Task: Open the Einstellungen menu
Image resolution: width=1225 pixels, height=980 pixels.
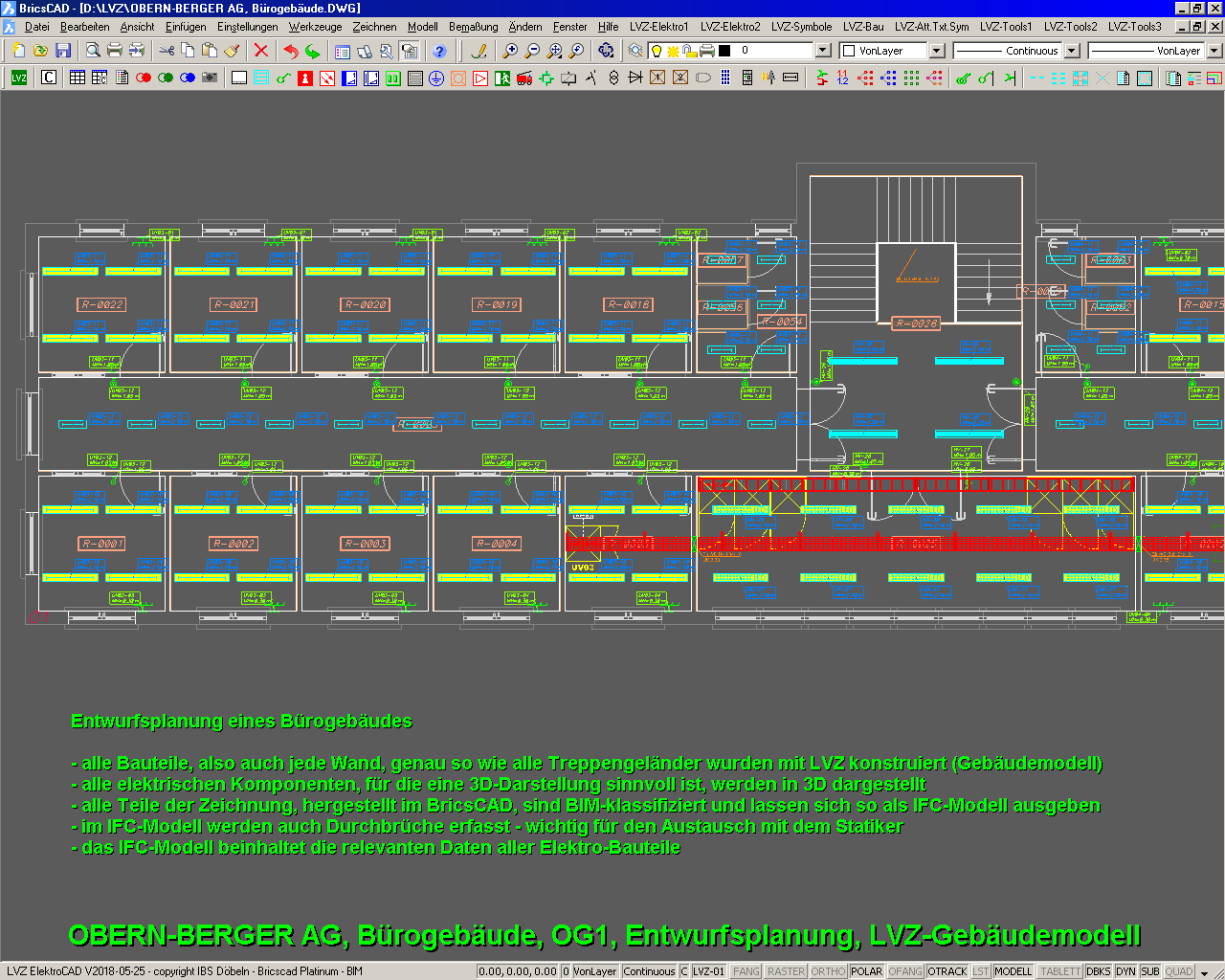Action: [x=247, y=27]
